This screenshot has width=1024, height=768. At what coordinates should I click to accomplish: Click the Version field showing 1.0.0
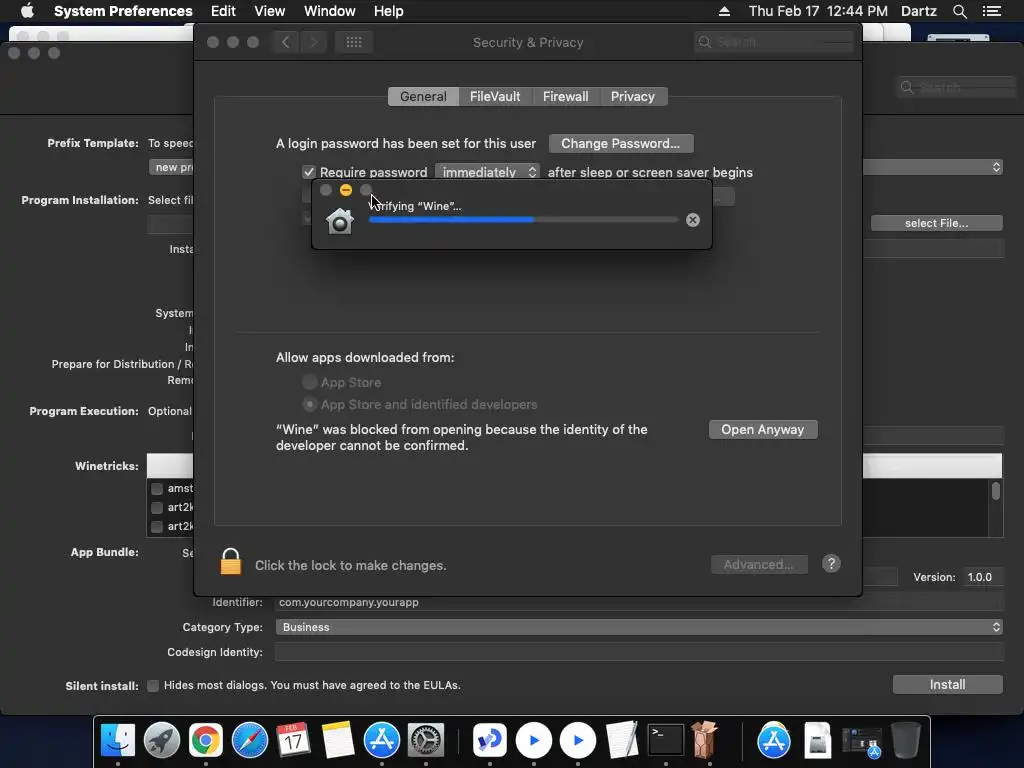coord(982,577)
